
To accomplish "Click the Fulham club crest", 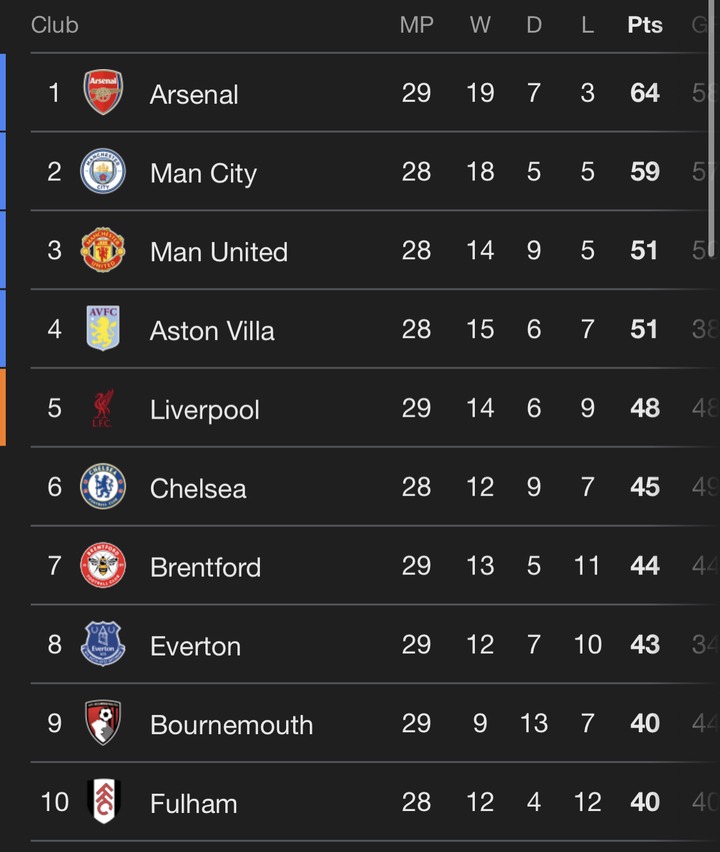I will [103, 801].
